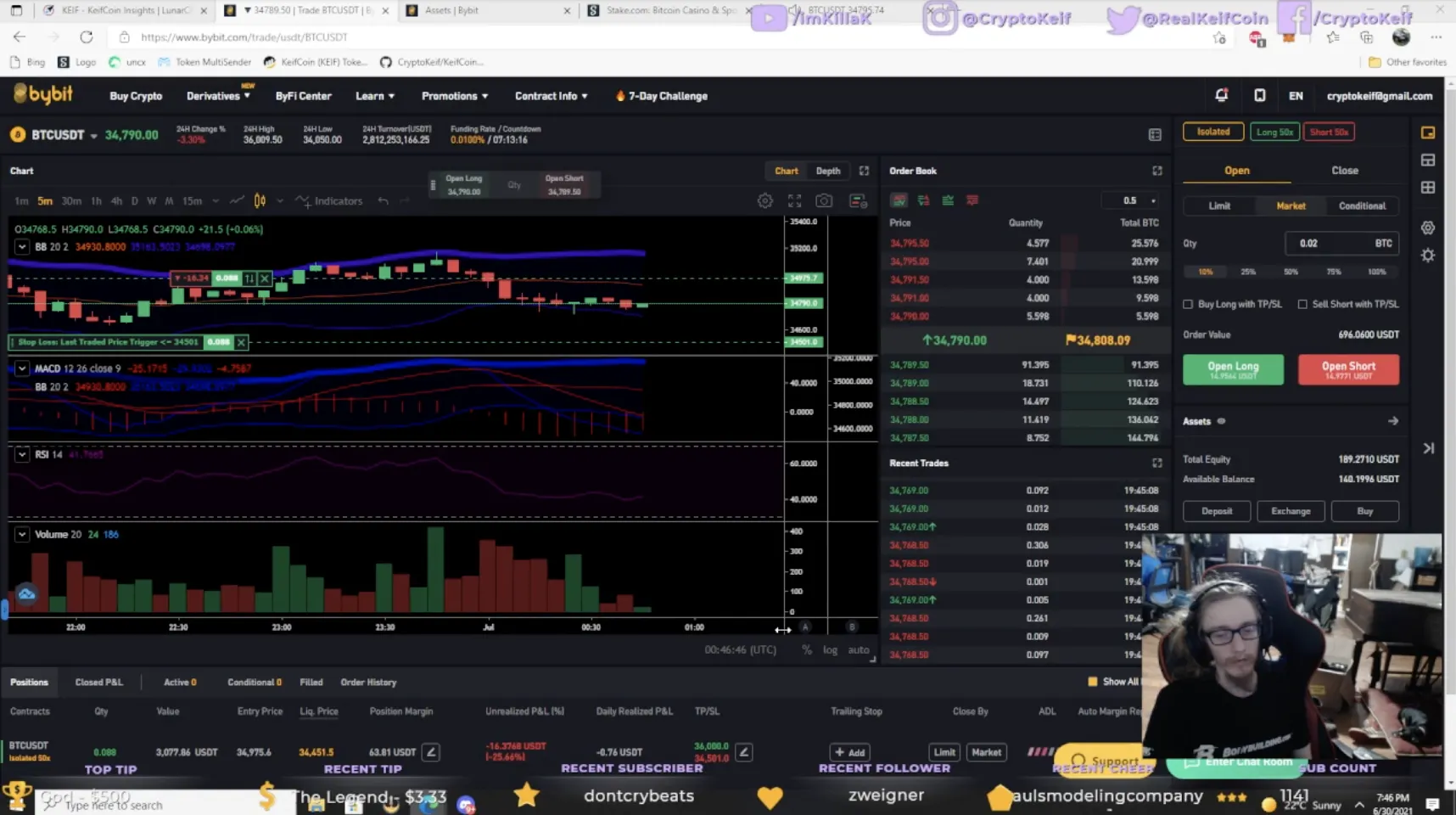Select the Closed P&L tab
Screen dimensions: 1456x815
pyautogui.click(x=98, y=682)
